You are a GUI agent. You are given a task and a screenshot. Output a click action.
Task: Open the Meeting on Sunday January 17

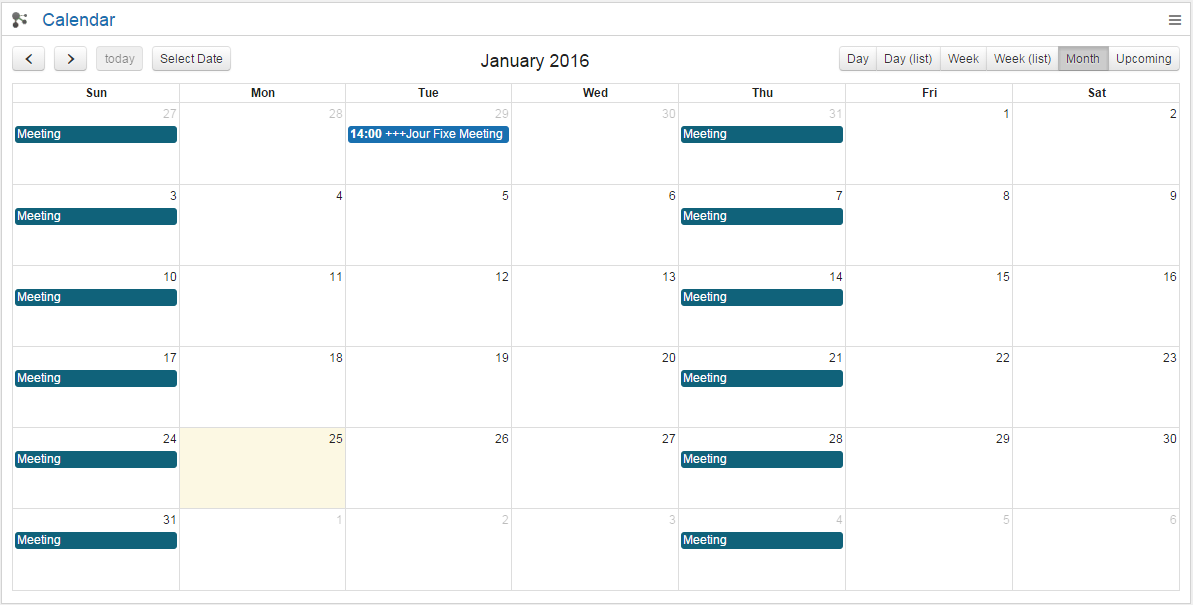coord(95,378)
